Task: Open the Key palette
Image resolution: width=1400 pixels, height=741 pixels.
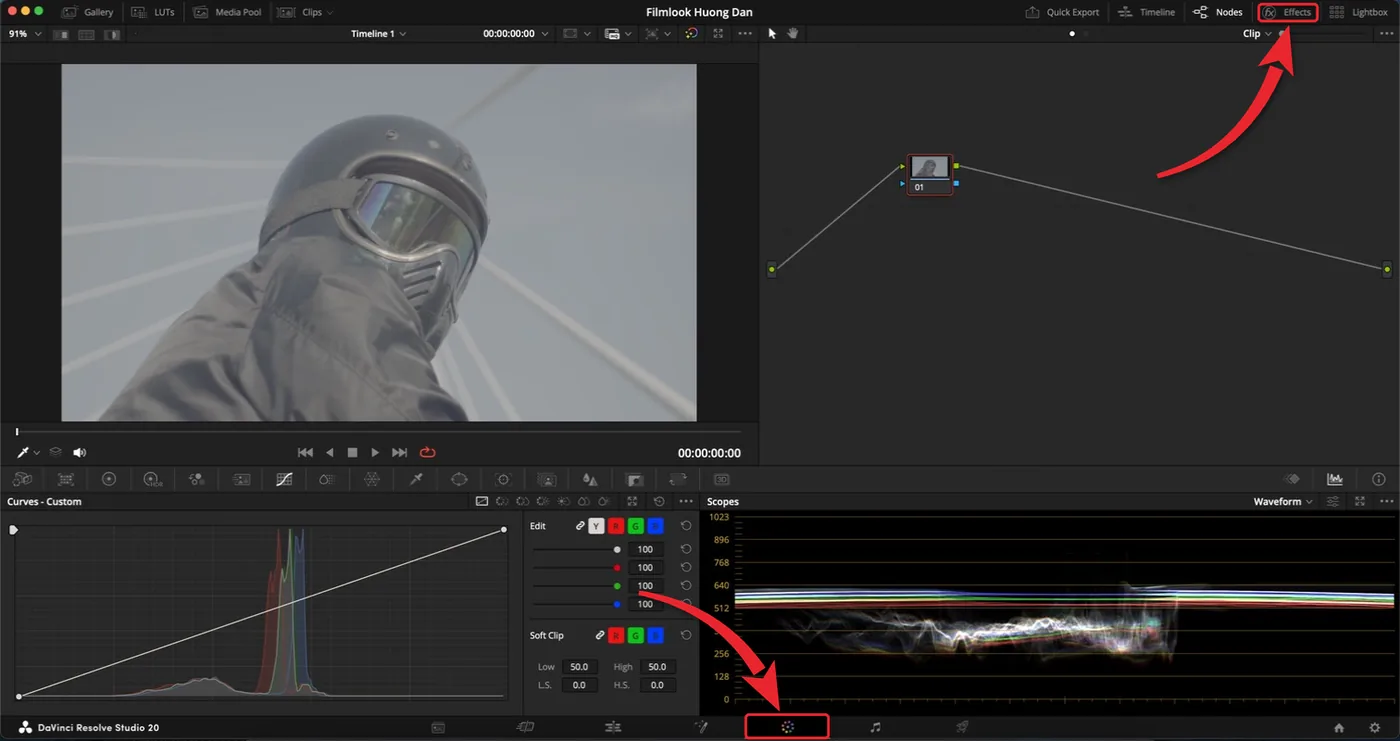Action: coord(634,480)
